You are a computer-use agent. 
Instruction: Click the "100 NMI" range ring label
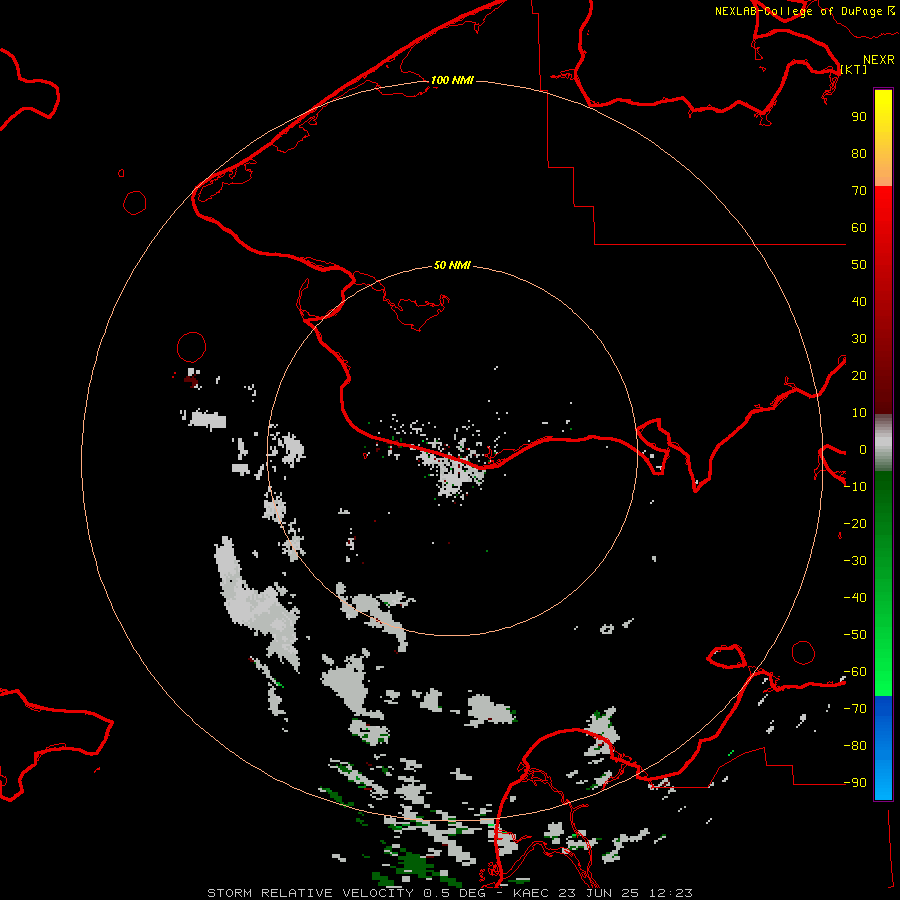pos(452,80)
